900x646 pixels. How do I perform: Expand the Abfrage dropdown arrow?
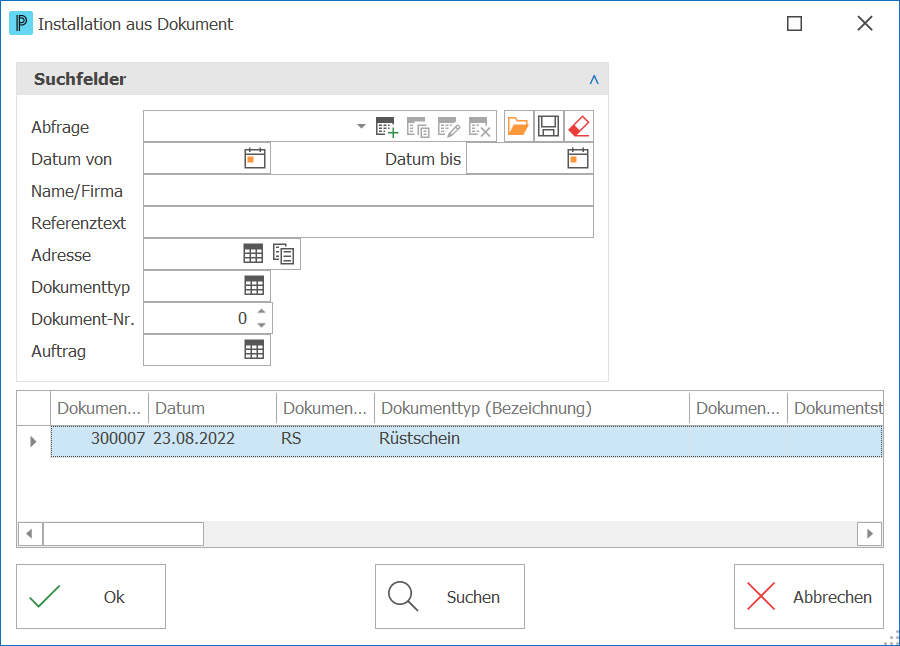[x=361, y=126]
